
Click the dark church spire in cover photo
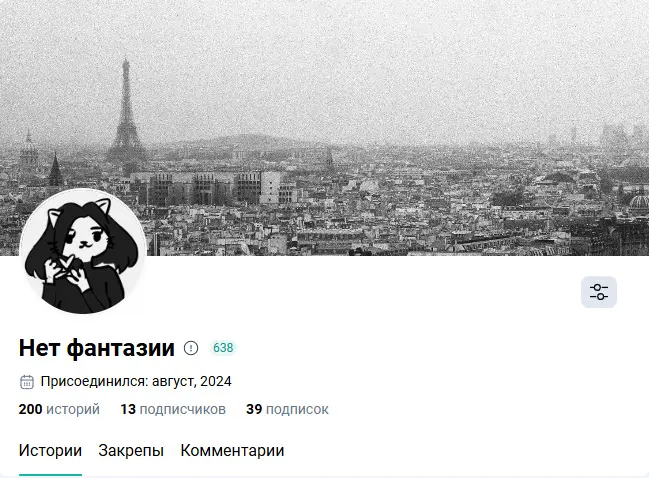click(55, 169)
